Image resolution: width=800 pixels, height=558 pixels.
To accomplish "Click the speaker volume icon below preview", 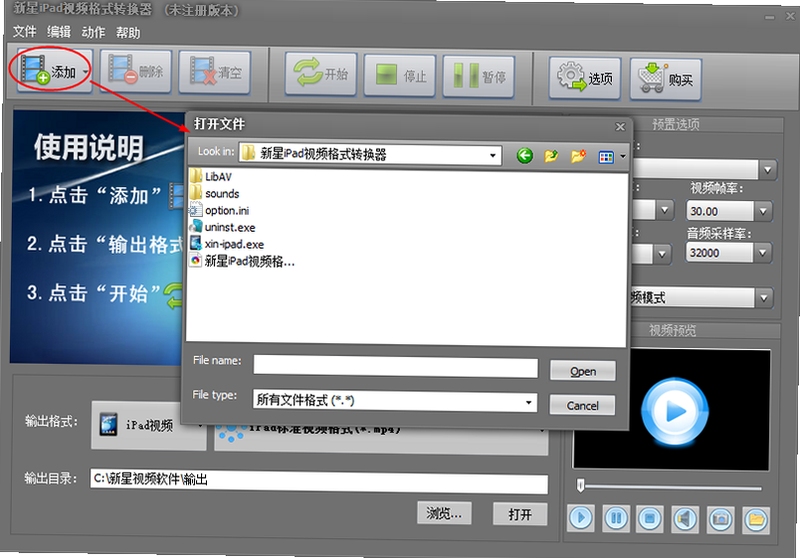I will pyautogui.click(x=685, y=519).
